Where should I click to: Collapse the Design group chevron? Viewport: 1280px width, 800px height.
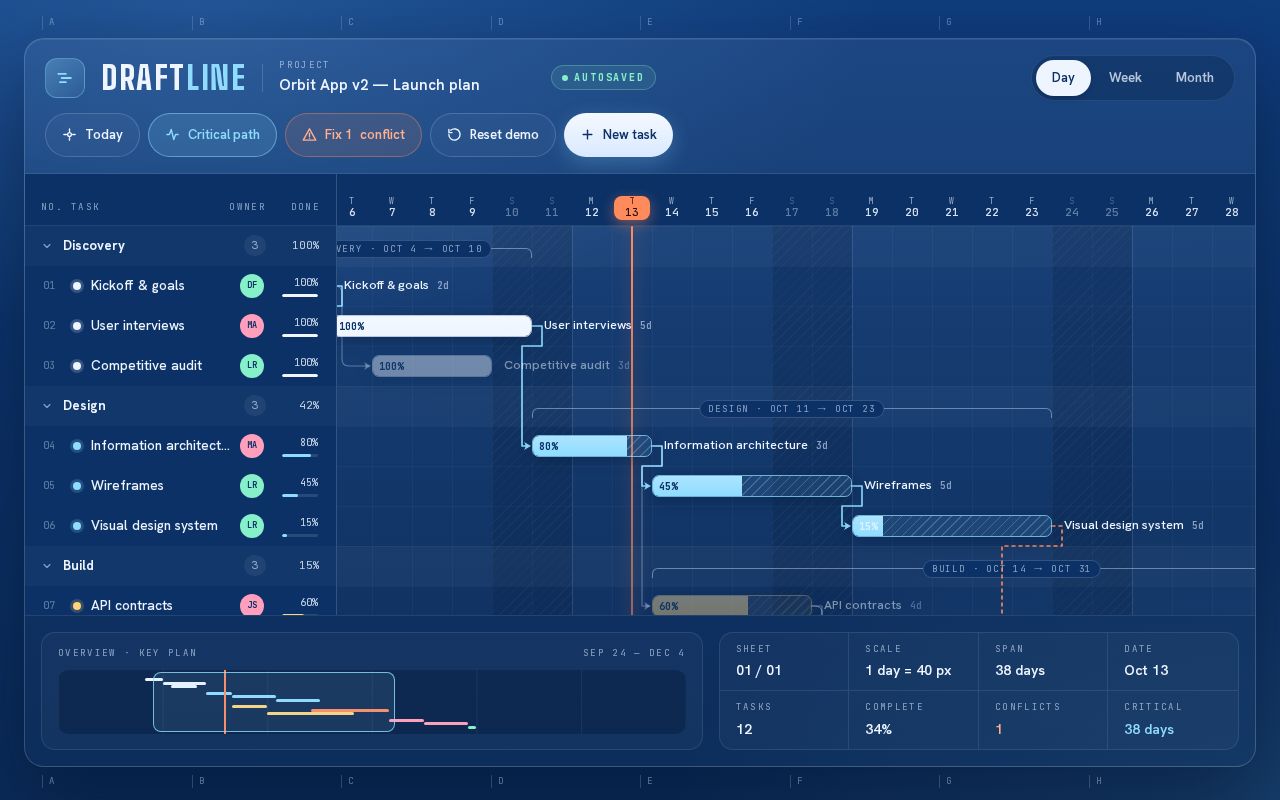(47, 406)
